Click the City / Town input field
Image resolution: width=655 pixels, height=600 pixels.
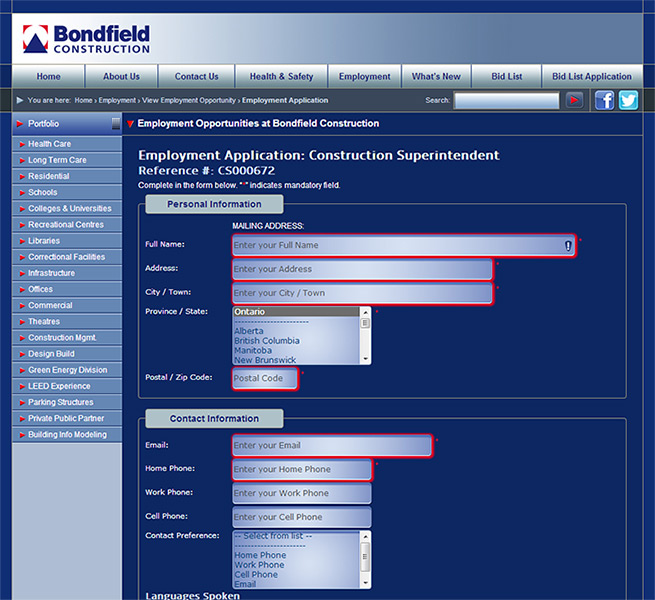pyautogui.click(x=363, y=293)
